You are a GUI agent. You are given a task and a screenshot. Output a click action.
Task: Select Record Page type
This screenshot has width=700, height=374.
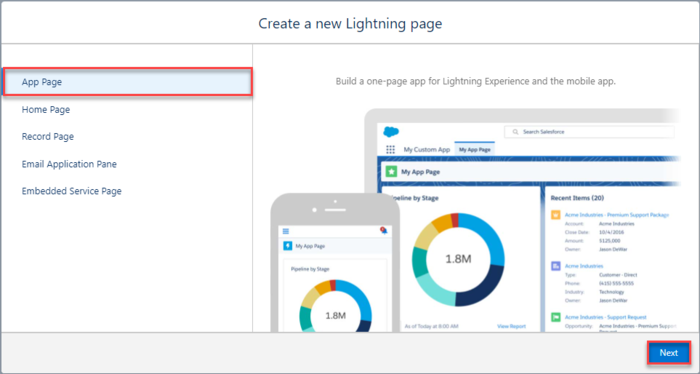(x=48, y=137)
